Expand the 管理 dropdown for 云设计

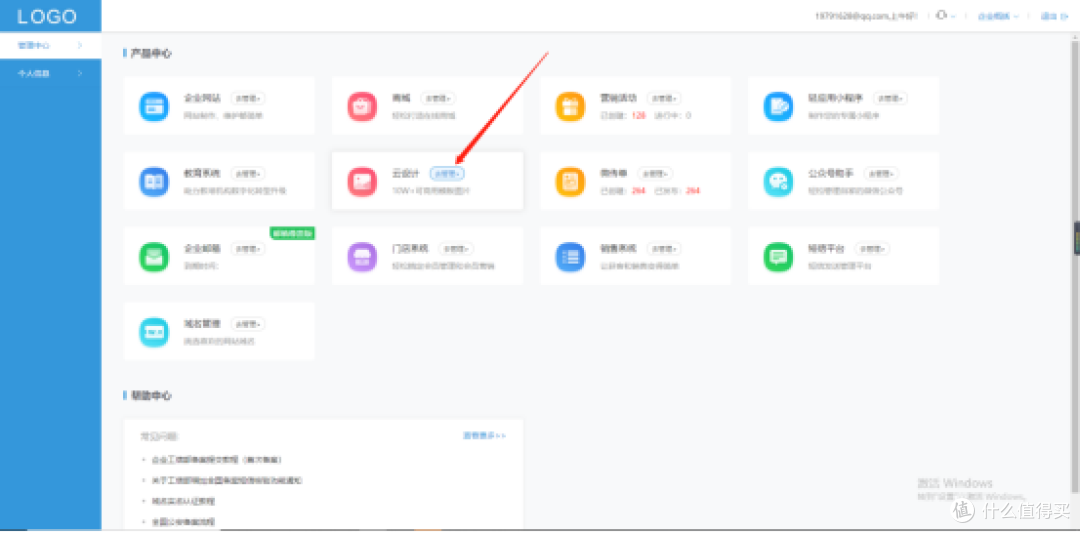coord(447,174)
